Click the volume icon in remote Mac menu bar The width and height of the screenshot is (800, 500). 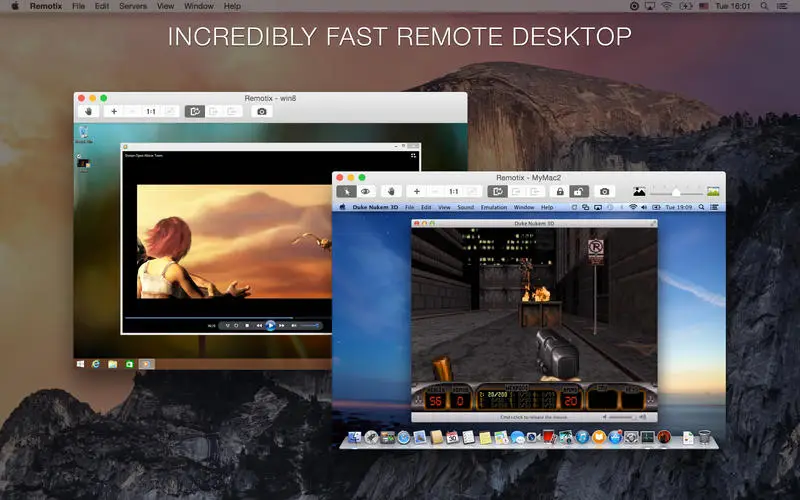(644, 208)
